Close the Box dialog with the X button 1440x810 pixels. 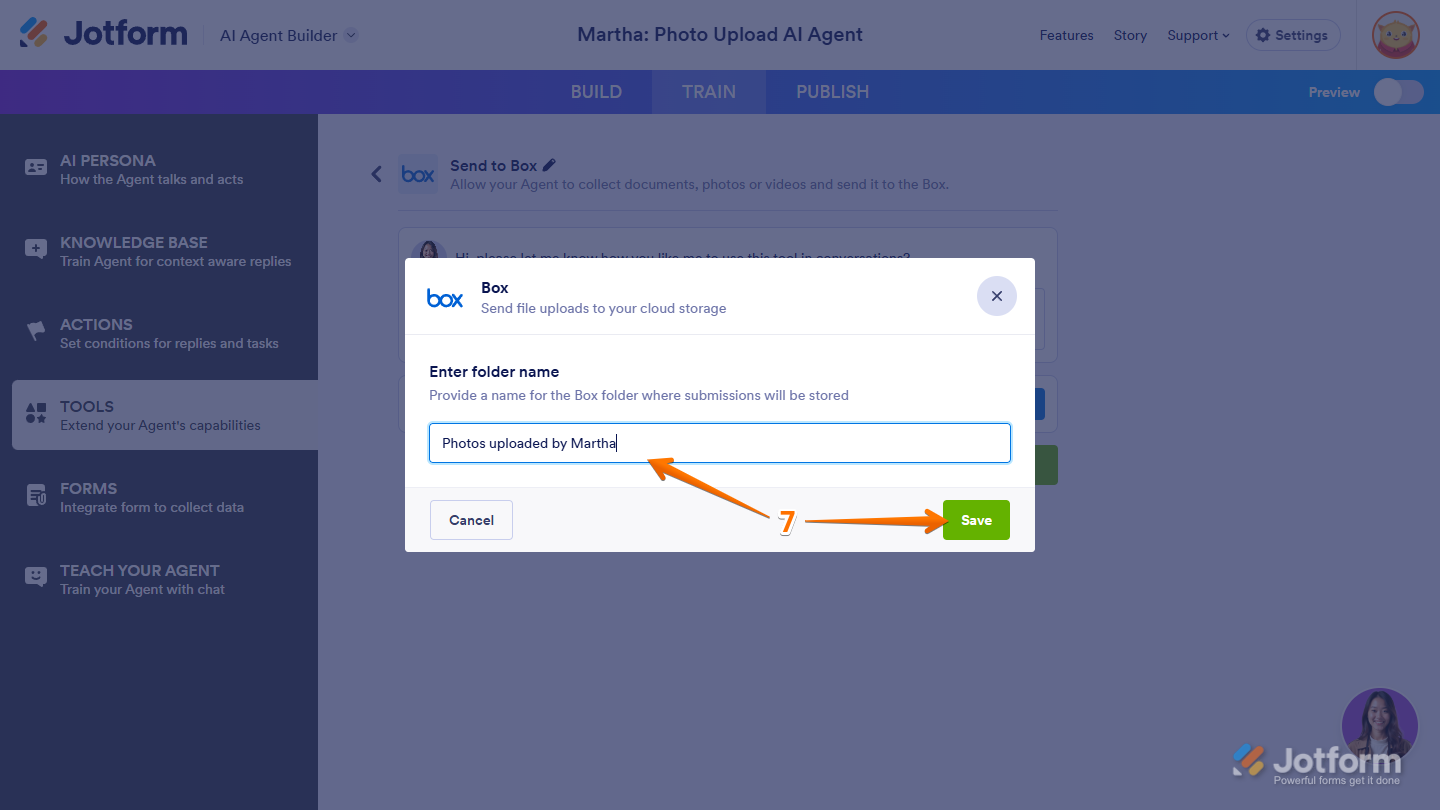tap(997, 296)
